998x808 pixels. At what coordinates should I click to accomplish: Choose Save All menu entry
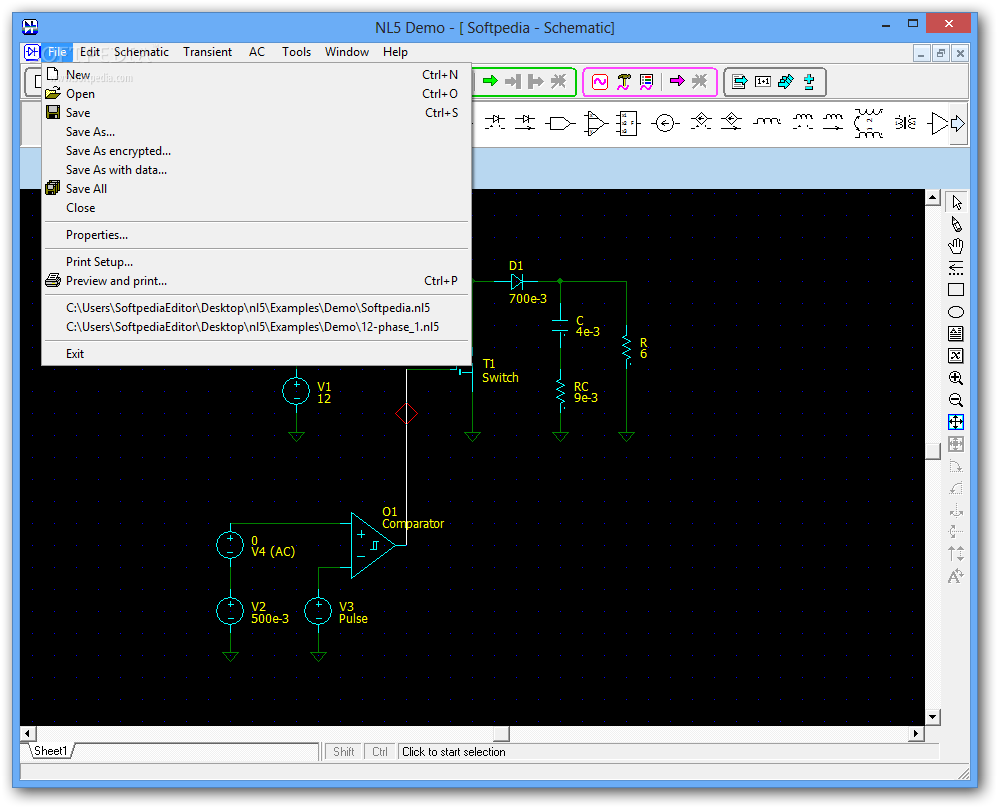tap(257, 189)
